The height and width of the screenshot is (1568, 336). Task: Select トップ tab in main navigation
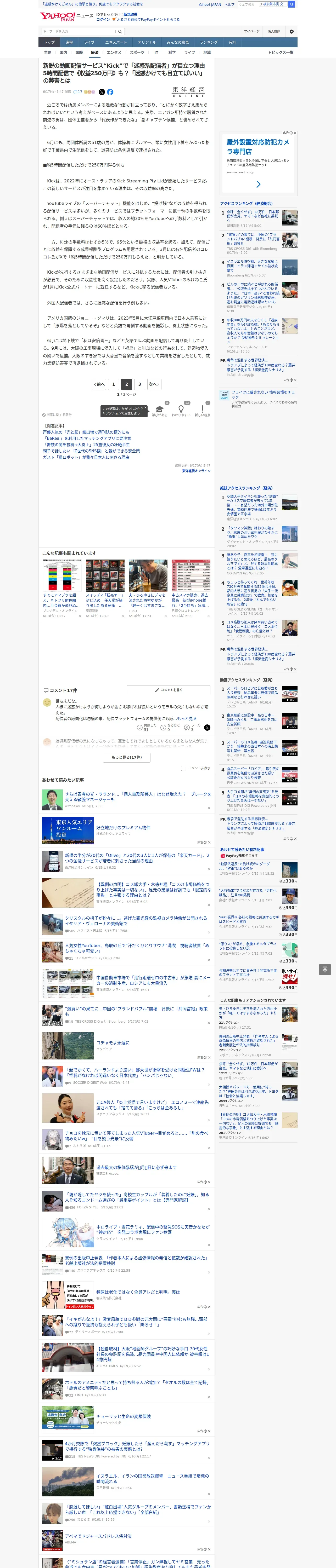point(49,43)
